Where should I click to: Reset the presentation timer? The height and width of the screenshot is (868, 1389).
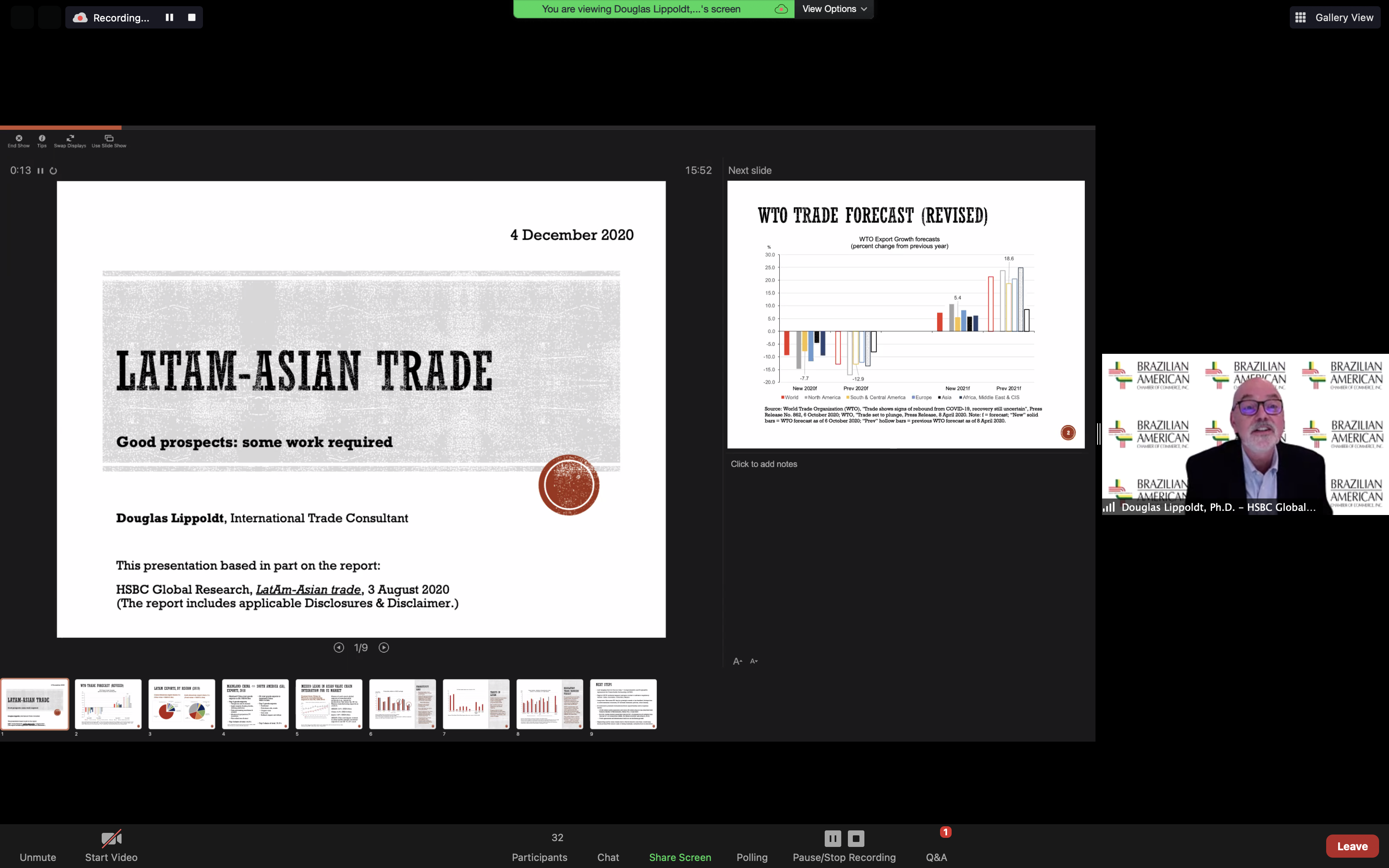pos(53,171)
